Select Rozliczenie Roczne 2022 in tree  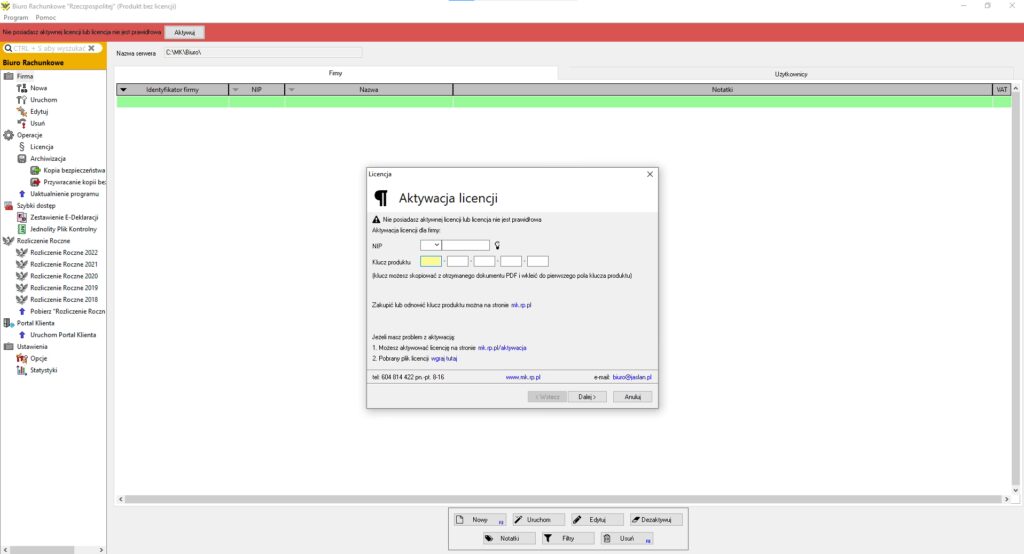(63, 252)
